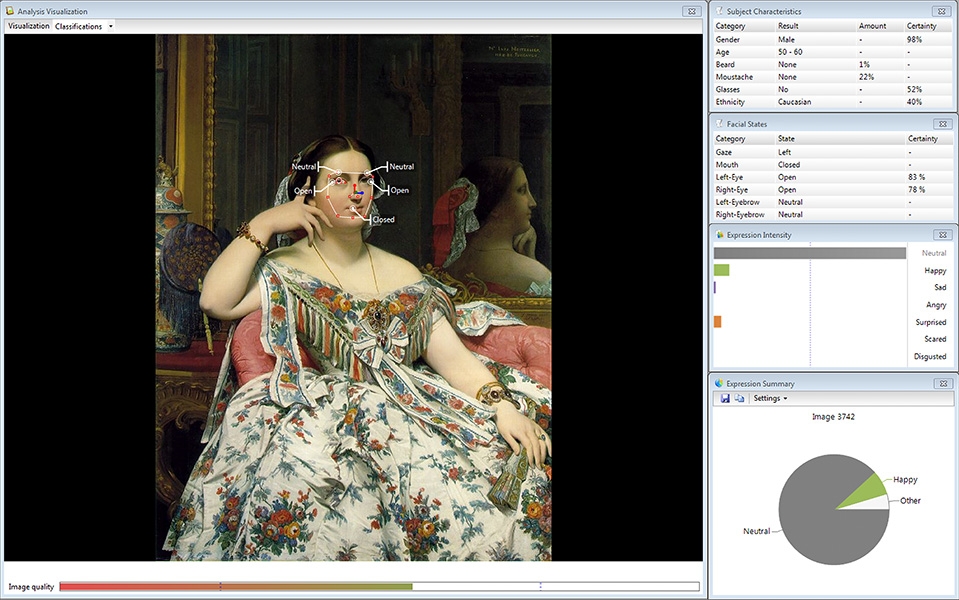This screenshot has height=600, width=959.
Task: Open the Settings dropdown in Expression Summary
Action: pyautogui.click(x=770, y=398)
